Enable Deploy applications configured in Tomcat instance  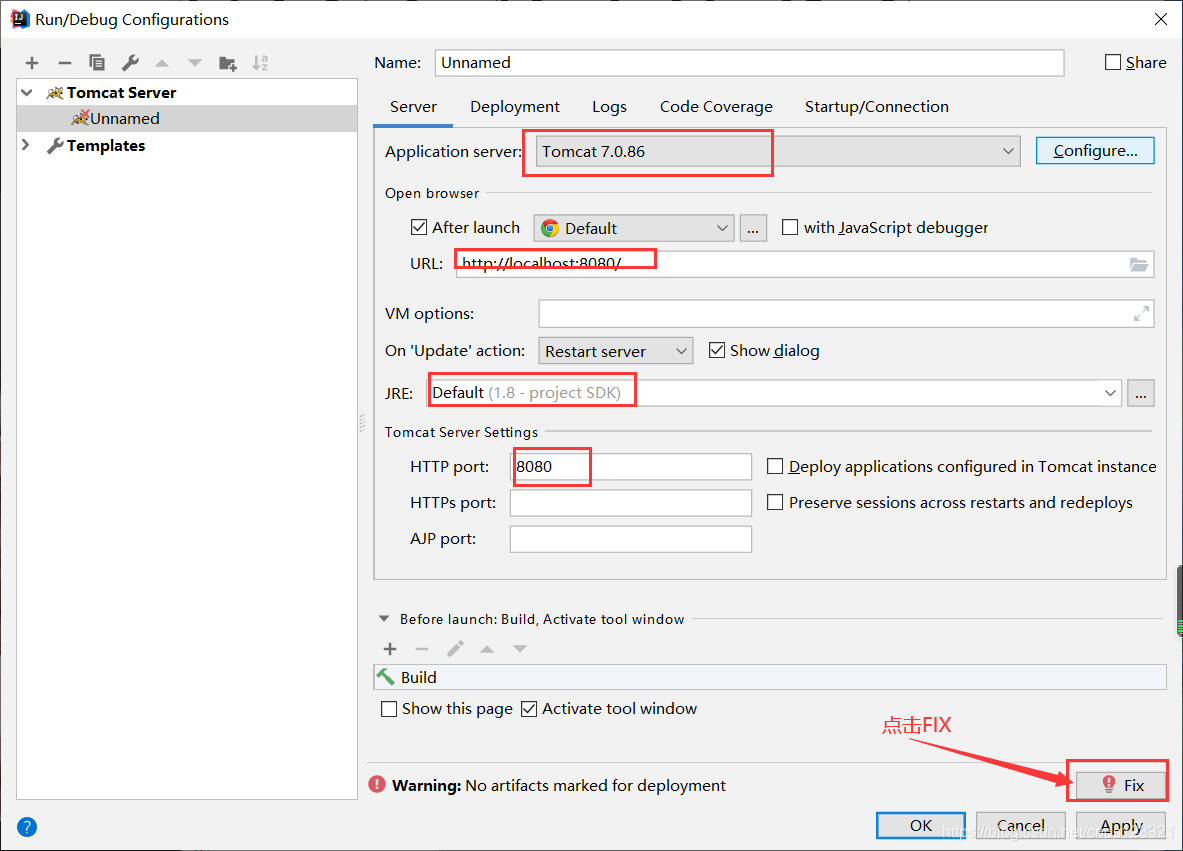click(x=775, y=466)
